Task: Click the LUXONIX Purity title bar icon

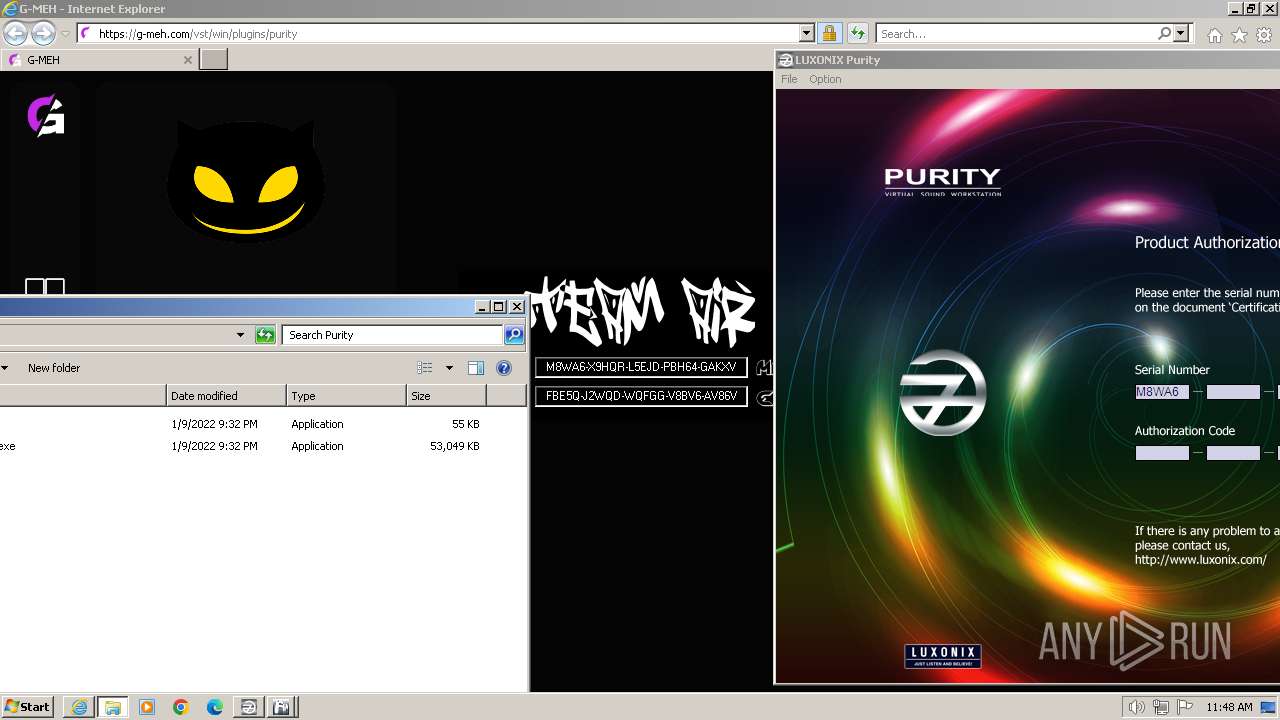Action: tap(786, 60)
